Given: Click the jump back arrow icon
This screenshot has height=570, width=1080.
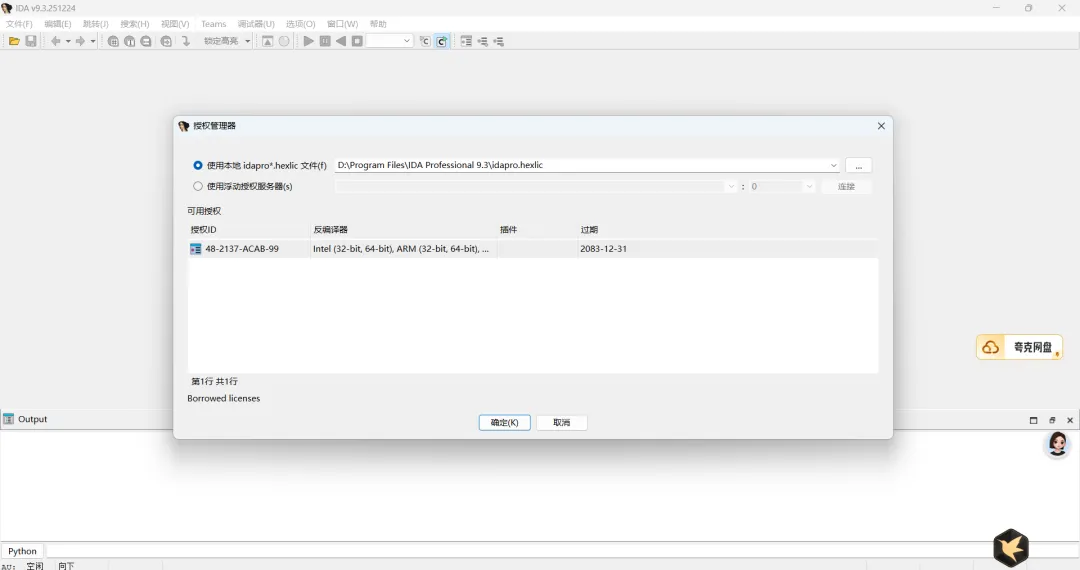Looking at the screenshot, I should tap(55, 41).
